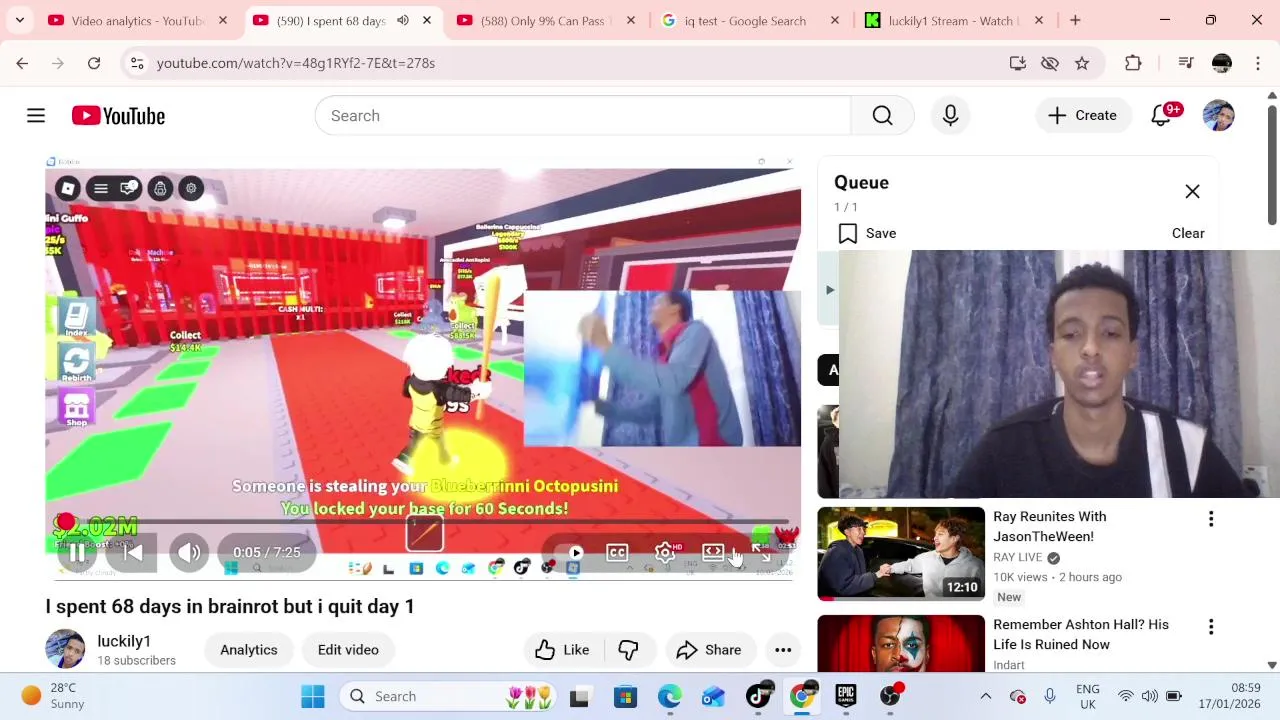Open Windows Start menu
Image resolution: width=1280 pixels, height=720 pixels.
click(313, 696)
